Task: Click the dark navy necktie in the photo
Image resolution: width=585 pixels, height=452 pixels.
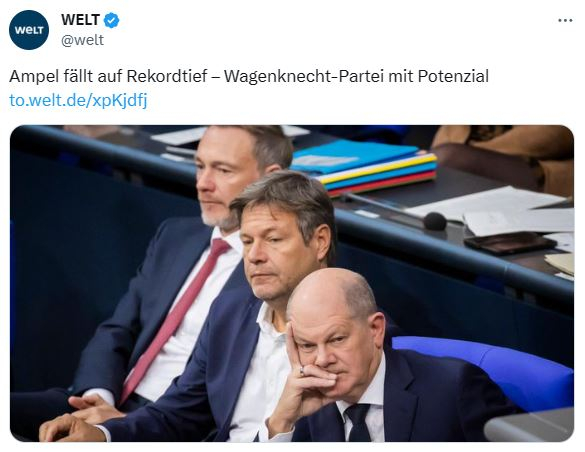Action: [x=357, y=421]
